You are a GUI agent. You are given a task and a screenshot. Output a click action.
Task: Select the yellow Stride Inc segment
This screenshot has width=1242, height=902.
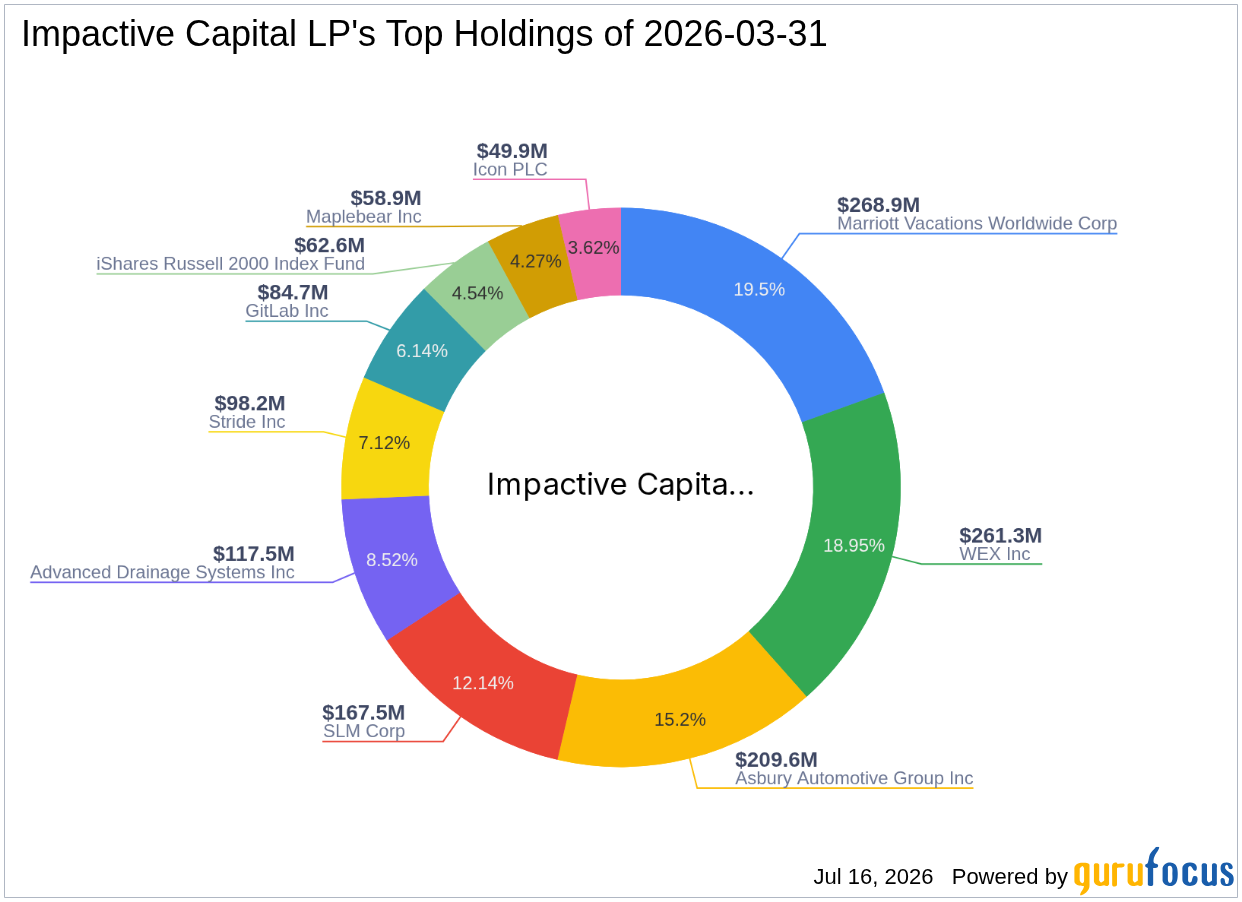(385, 442)
